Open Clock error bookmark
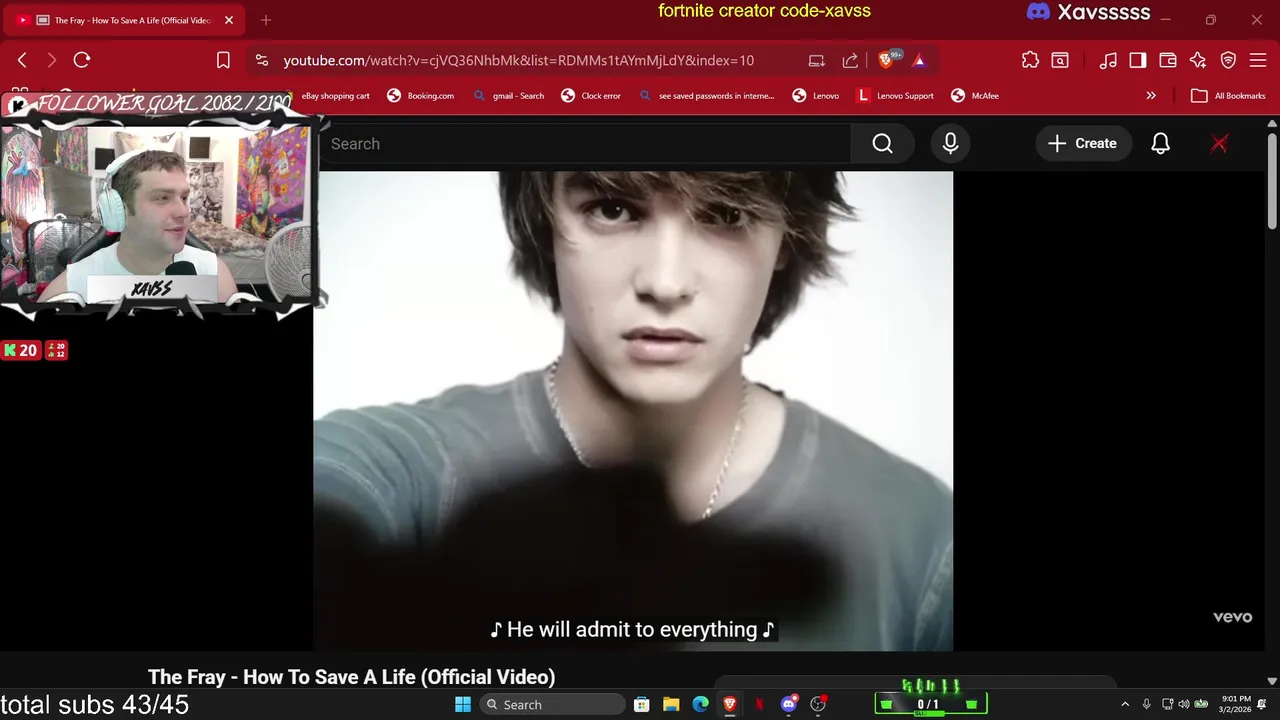Viewport: 1280px width, 720px height. click(x=591, y=96)
